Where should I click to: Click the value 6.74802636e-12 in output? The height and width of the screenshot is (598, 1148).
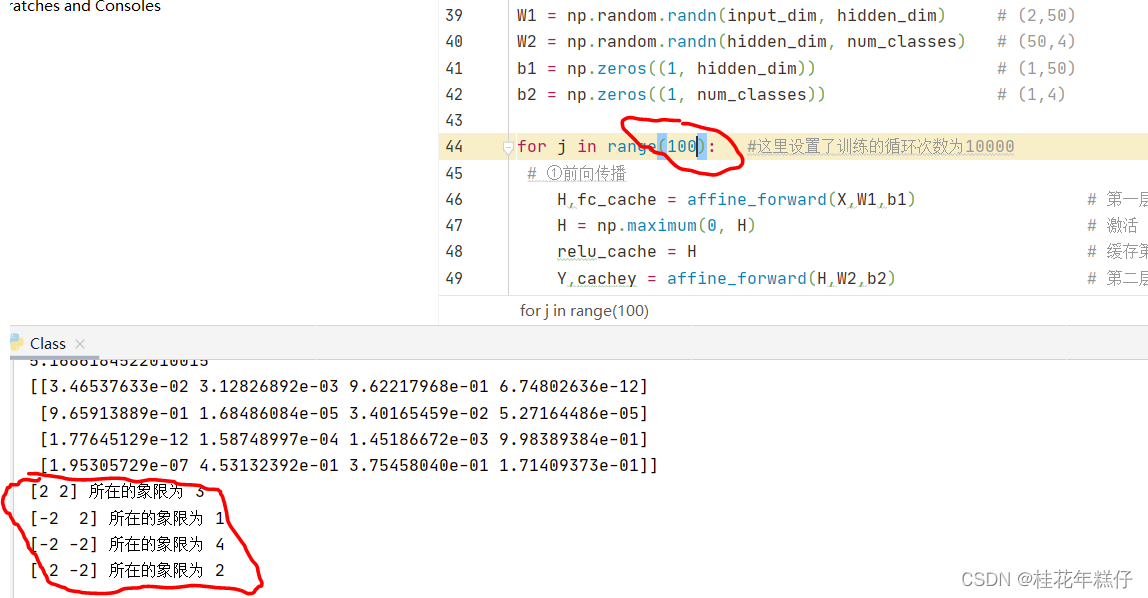pos(569,386)
